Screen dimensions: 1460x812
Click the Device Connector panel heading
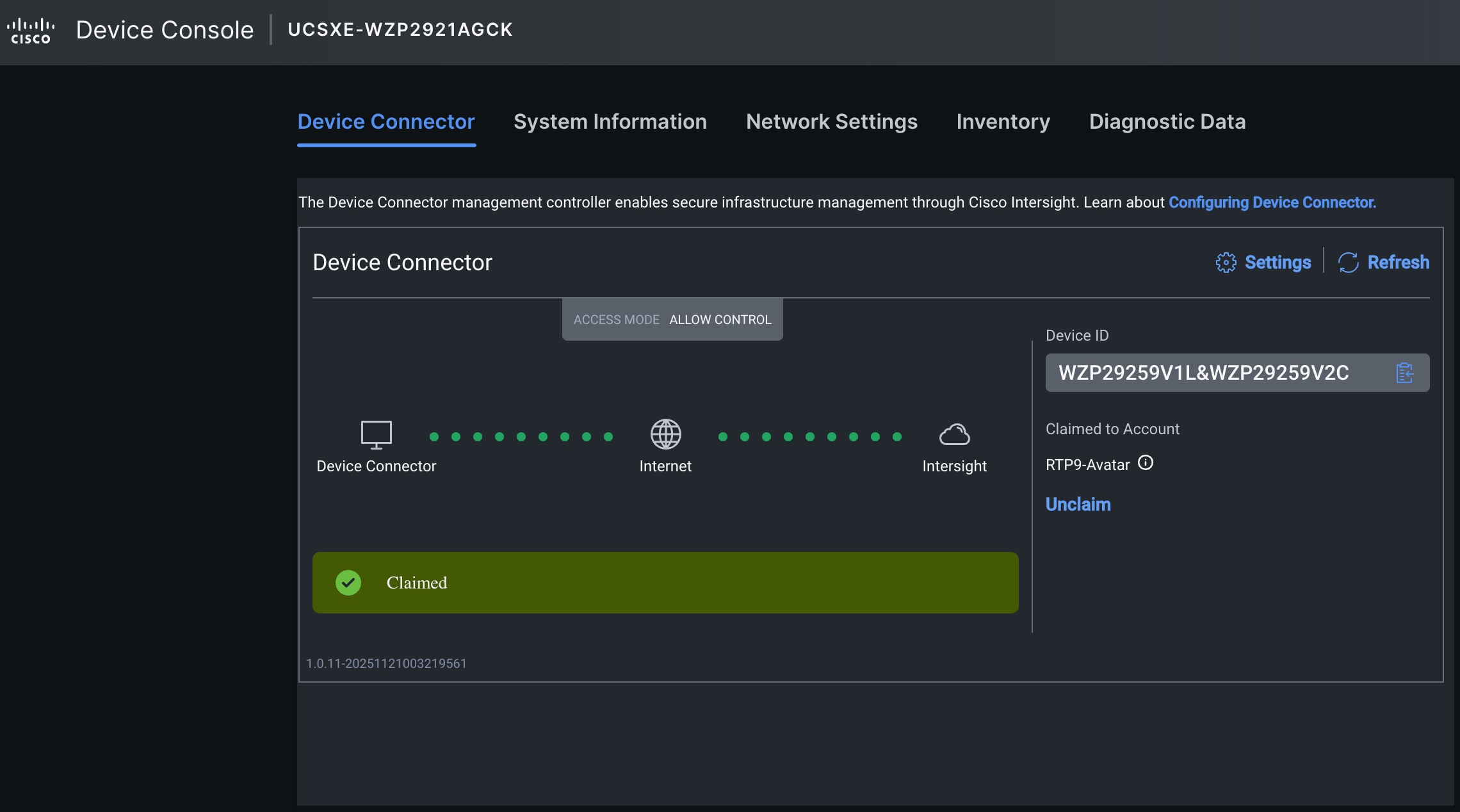coord(402,263)
